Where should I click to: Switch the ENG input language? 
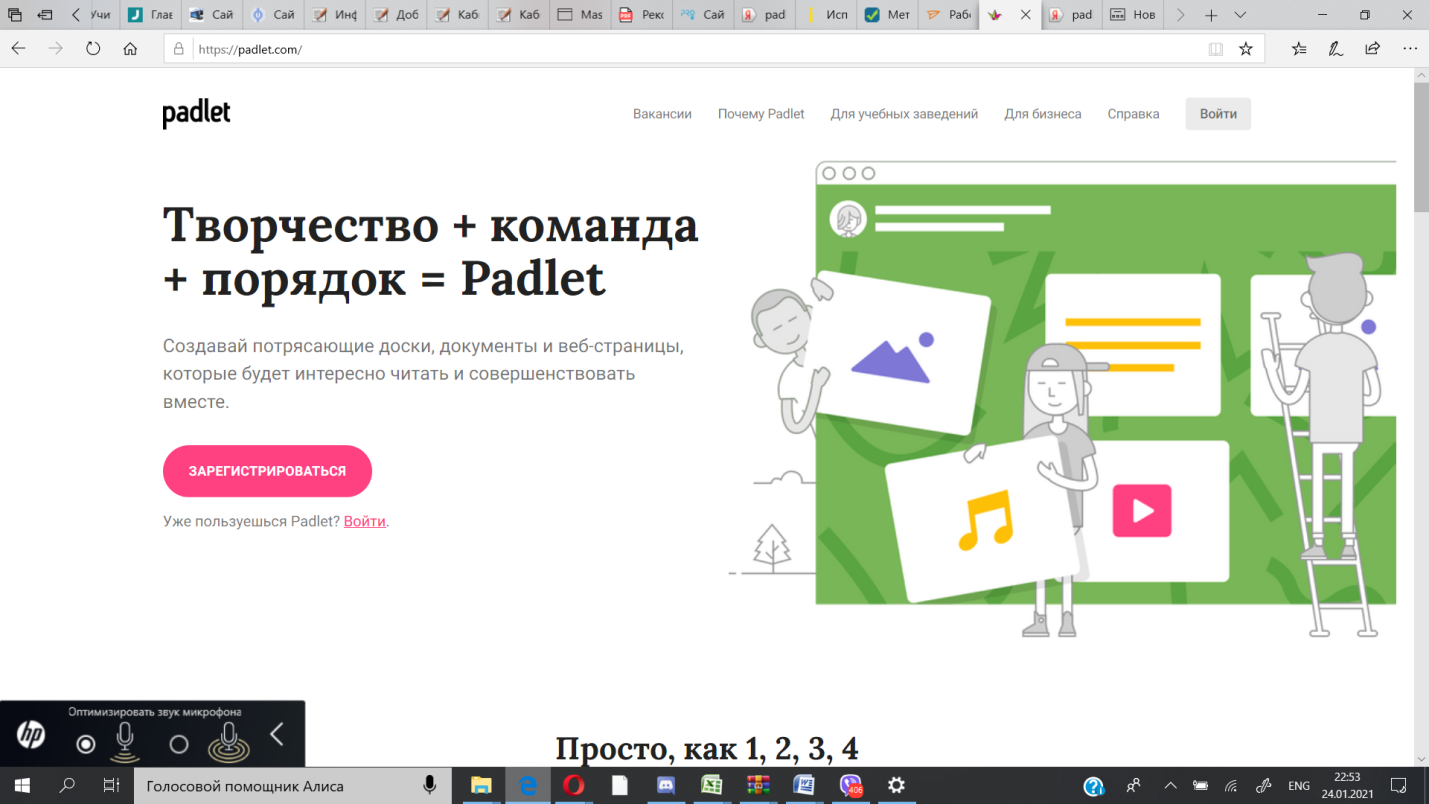(x=1298, y=786)
